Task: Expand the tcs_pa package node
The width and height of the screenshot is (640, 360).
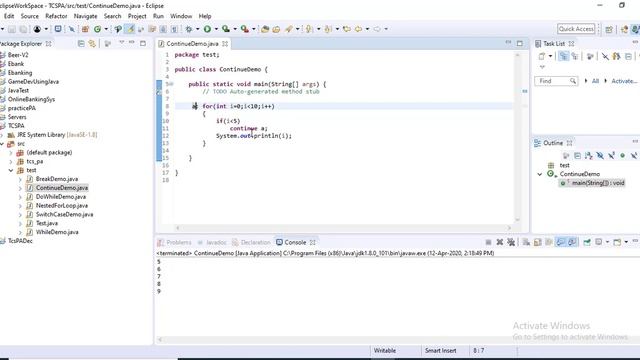Action: coord(11,162)
